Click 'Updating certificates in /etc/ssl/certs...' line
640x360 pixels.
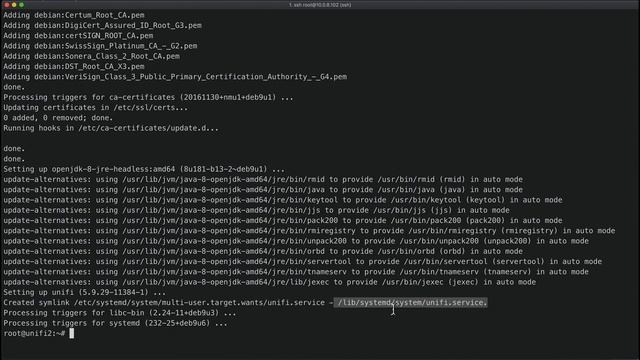click(96, 107)
